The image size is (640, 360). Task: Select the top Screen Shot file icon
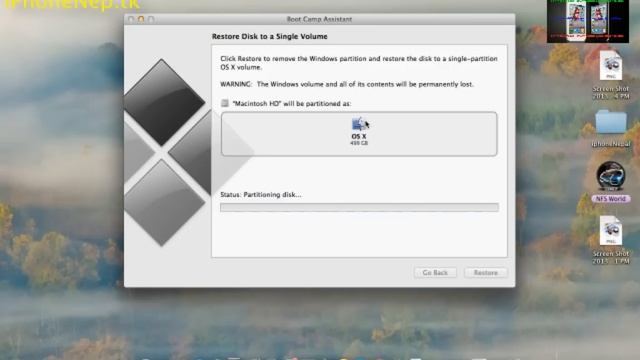tap(611, 66)
